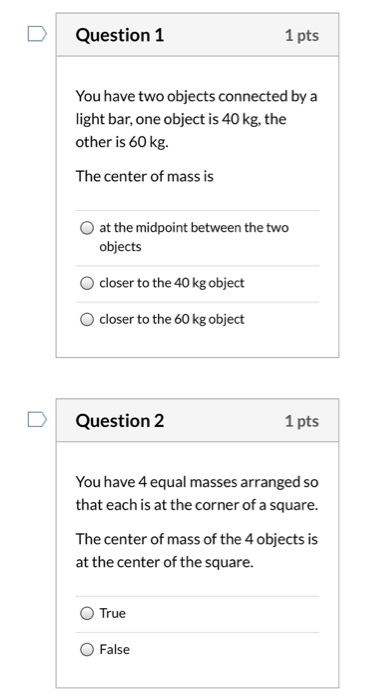
Task: Click the 'Question 1' header title
Action: (x=120, y=35)
